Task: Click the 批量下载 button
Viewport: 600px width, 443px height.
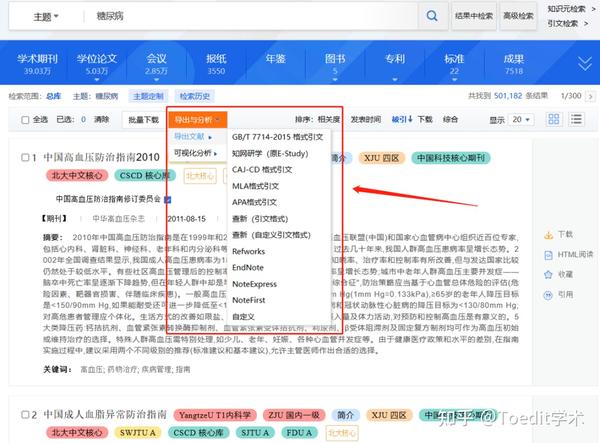Action: 142,119
